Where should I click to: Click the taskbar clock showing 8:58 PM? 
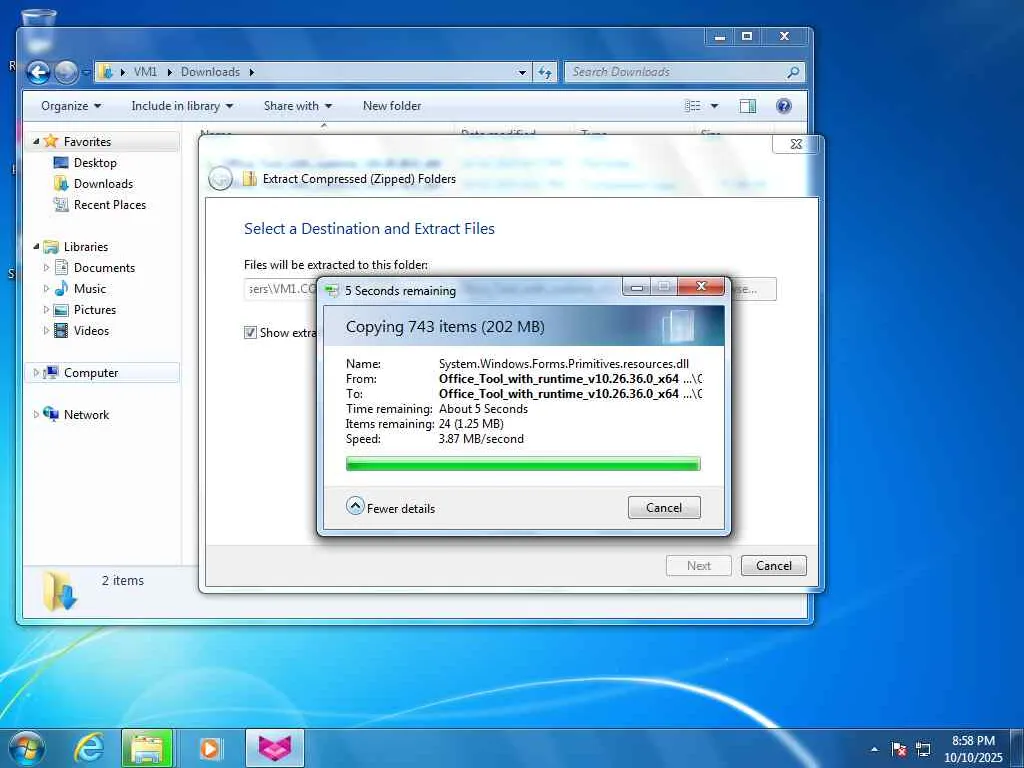[973, 749]
